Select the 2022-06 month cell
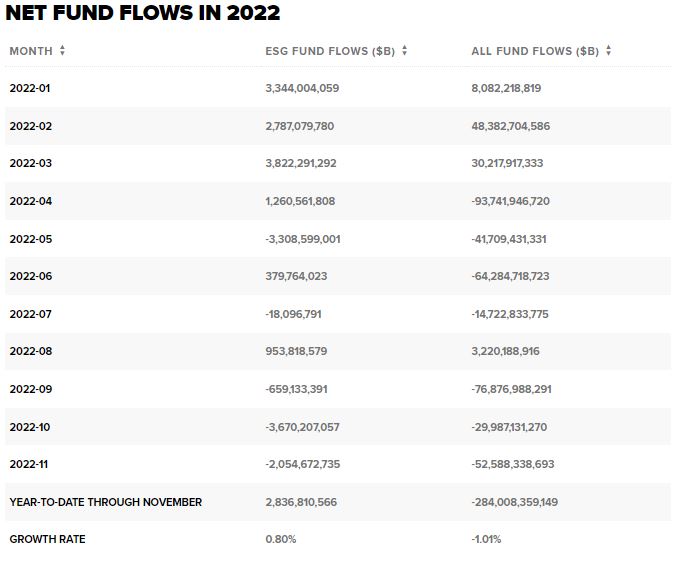675x570 pixels. tap(30, 276)
